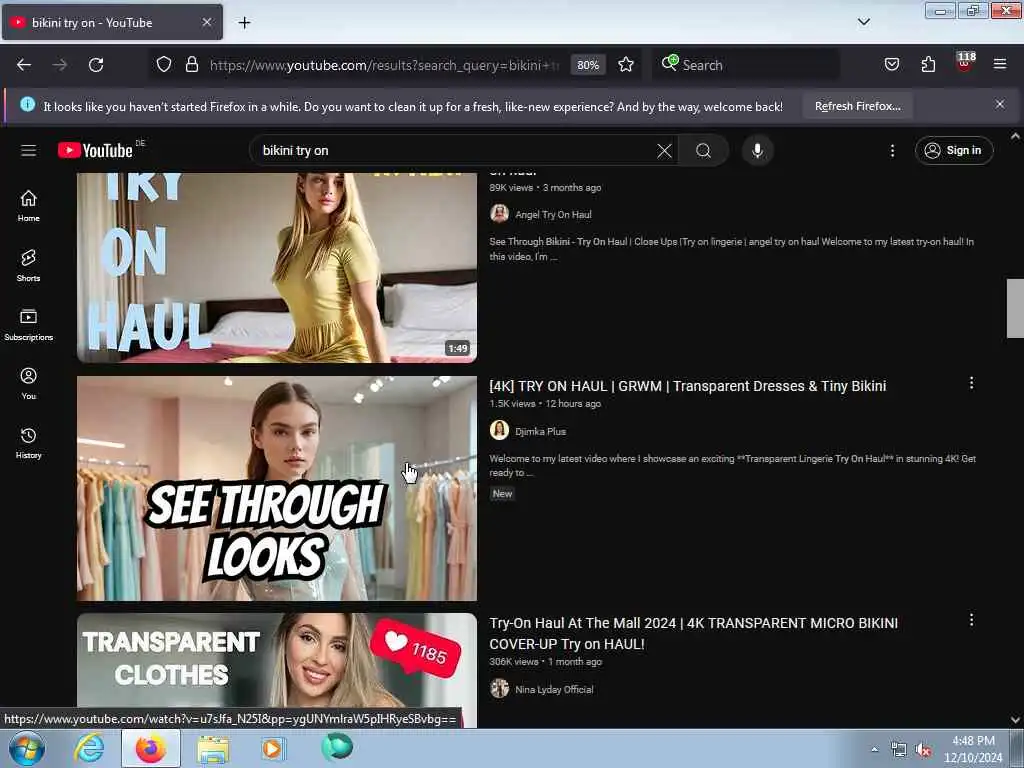This screenshot has width=1024, height=768.
Task: Open YouTube settings three-dot menu
Action: tap(892, 151)
